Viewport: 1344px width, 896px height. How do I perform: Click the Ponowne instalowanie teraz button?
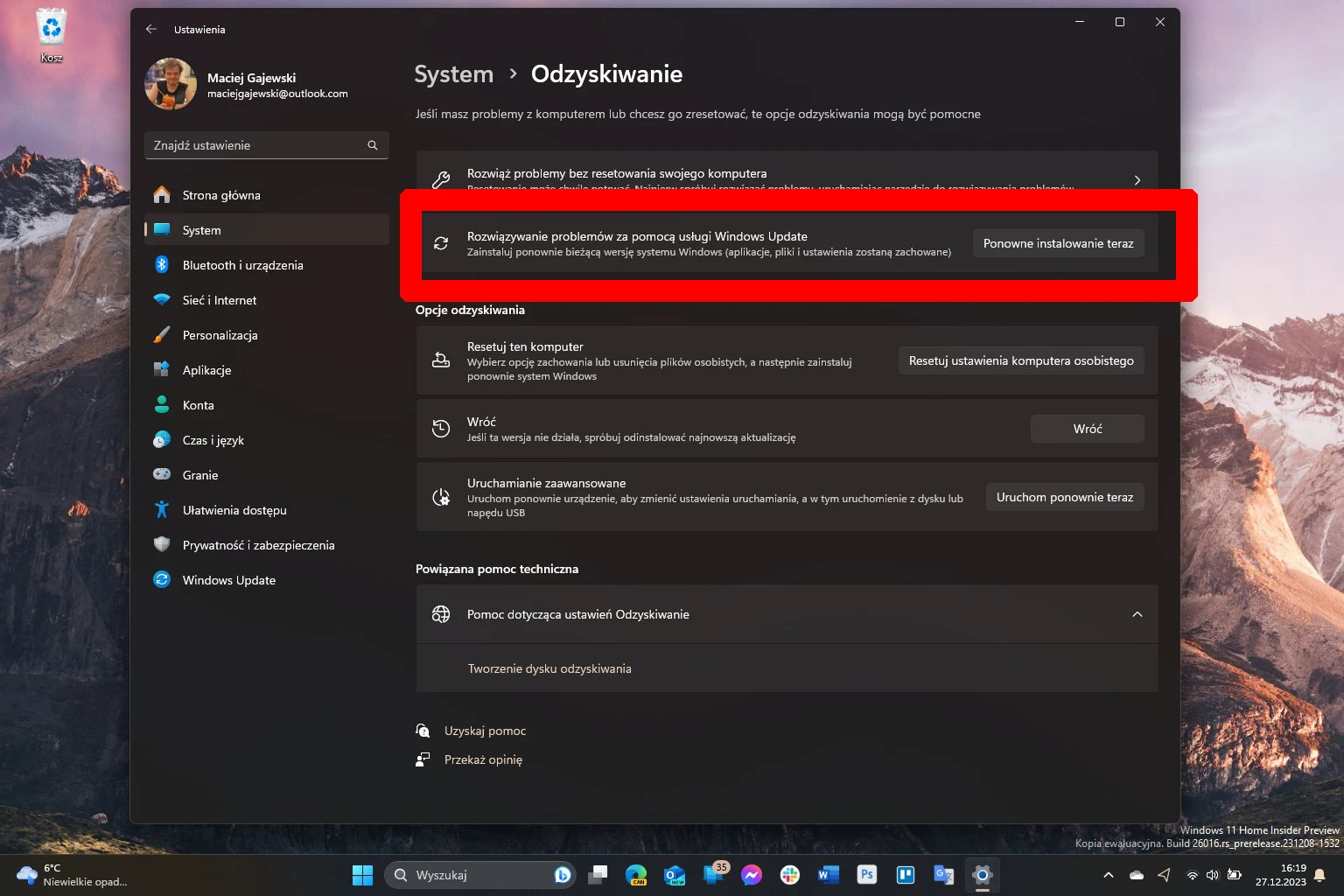pos(1058,243)
